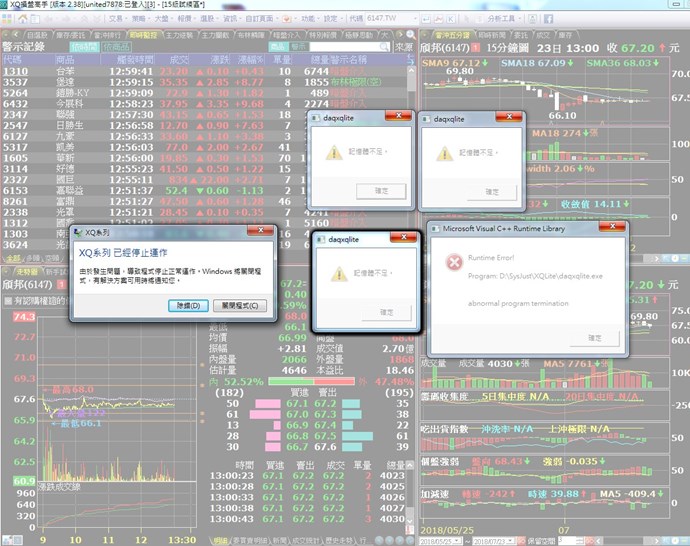
Task: Open the 設定 dropdown menu
Action: pyautogui.click(x=333, y=18)
